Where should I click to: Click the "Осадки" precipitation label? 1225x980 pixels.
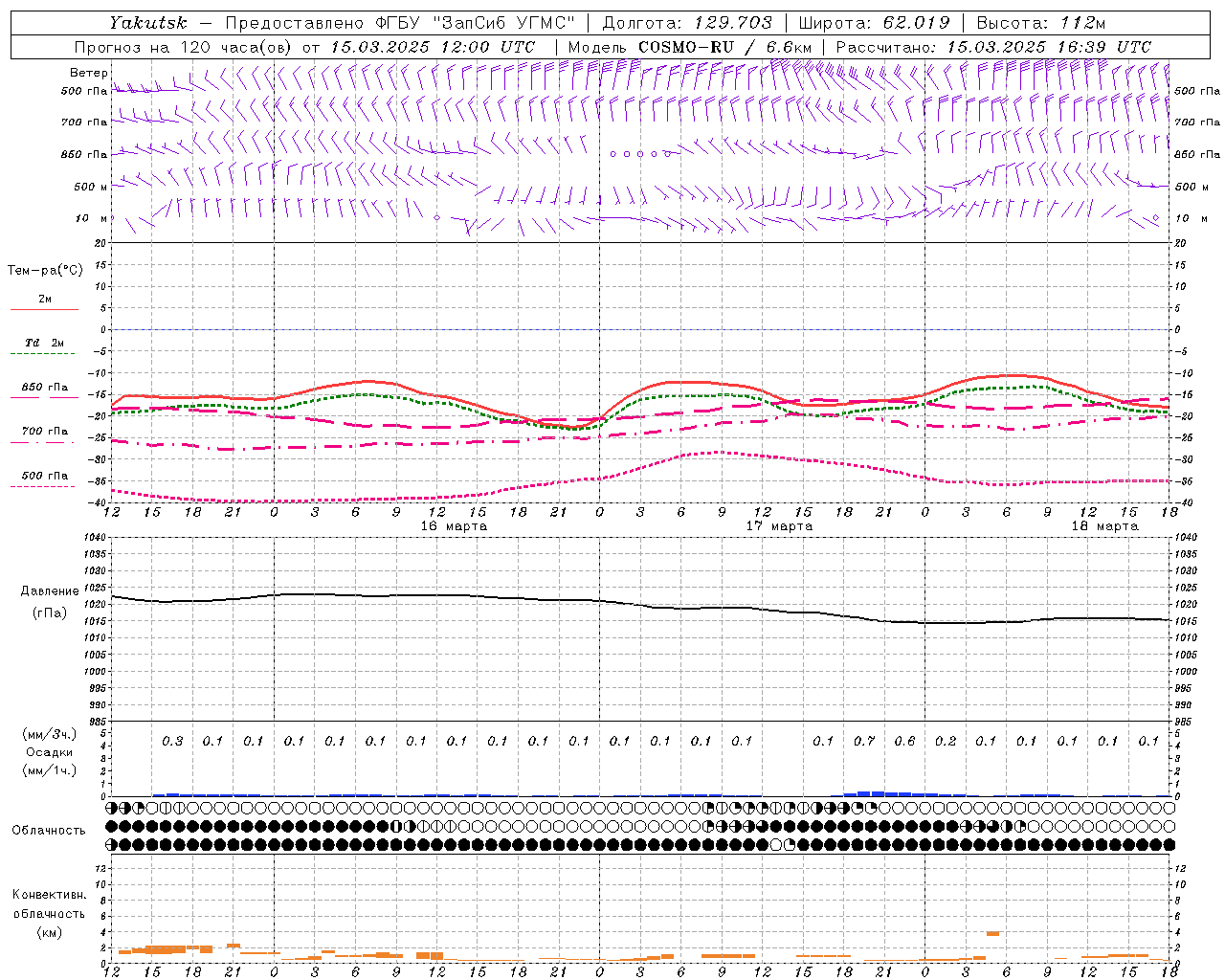pos(50,752)
